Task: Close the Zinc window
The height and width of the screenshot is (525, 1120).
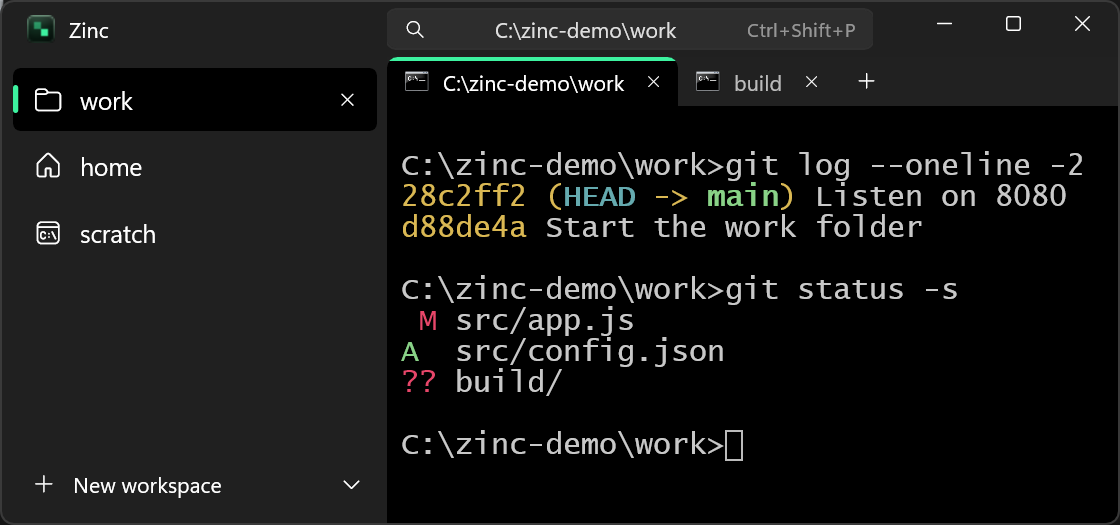Action: (1082, 24)
